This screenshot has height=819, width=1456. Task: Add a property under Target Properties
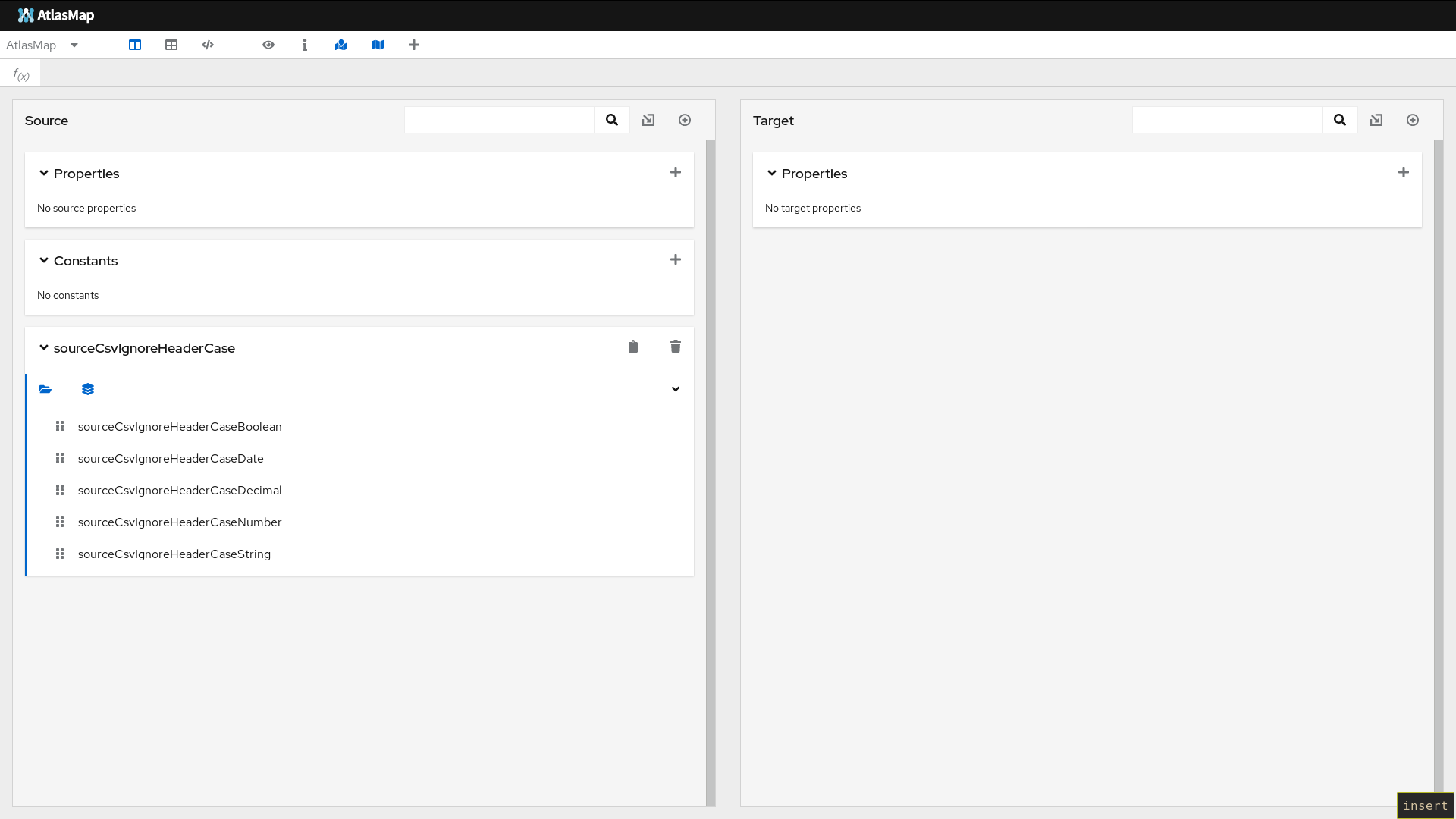[x=1403, y=172]
